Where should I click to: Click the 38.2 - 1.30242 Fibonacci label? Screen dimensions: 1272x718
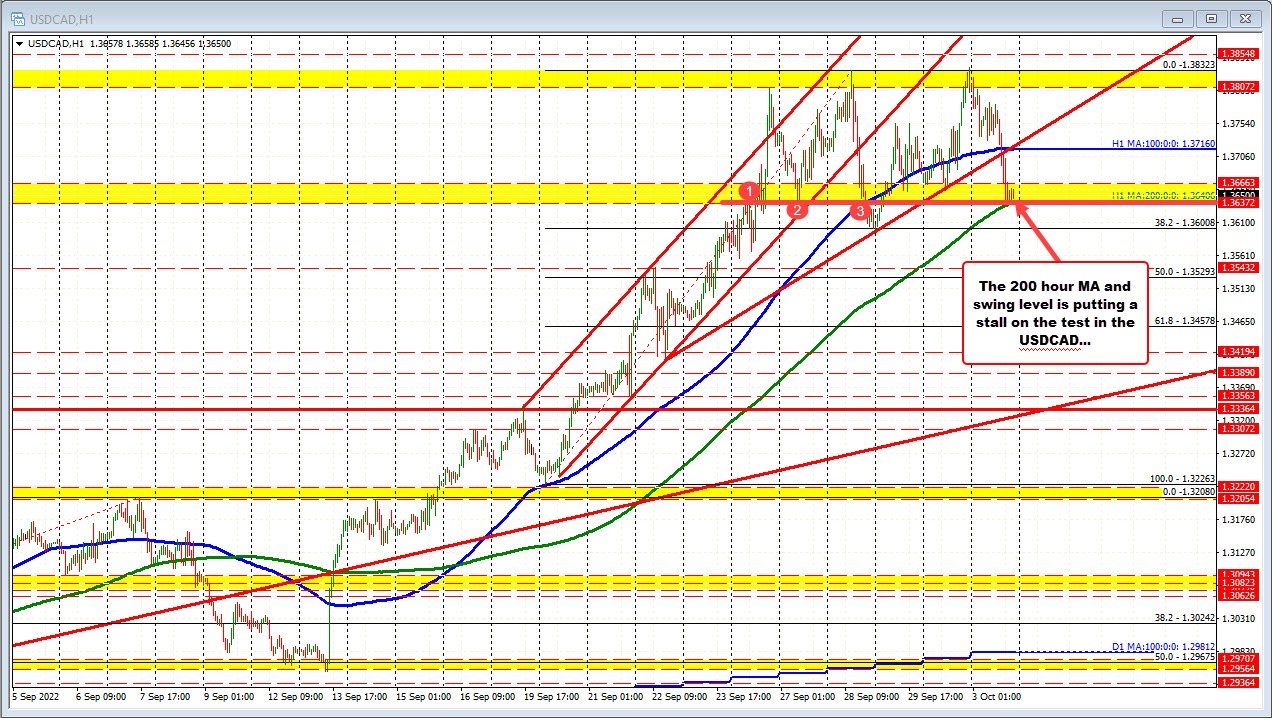click(x=1185, y=617)
